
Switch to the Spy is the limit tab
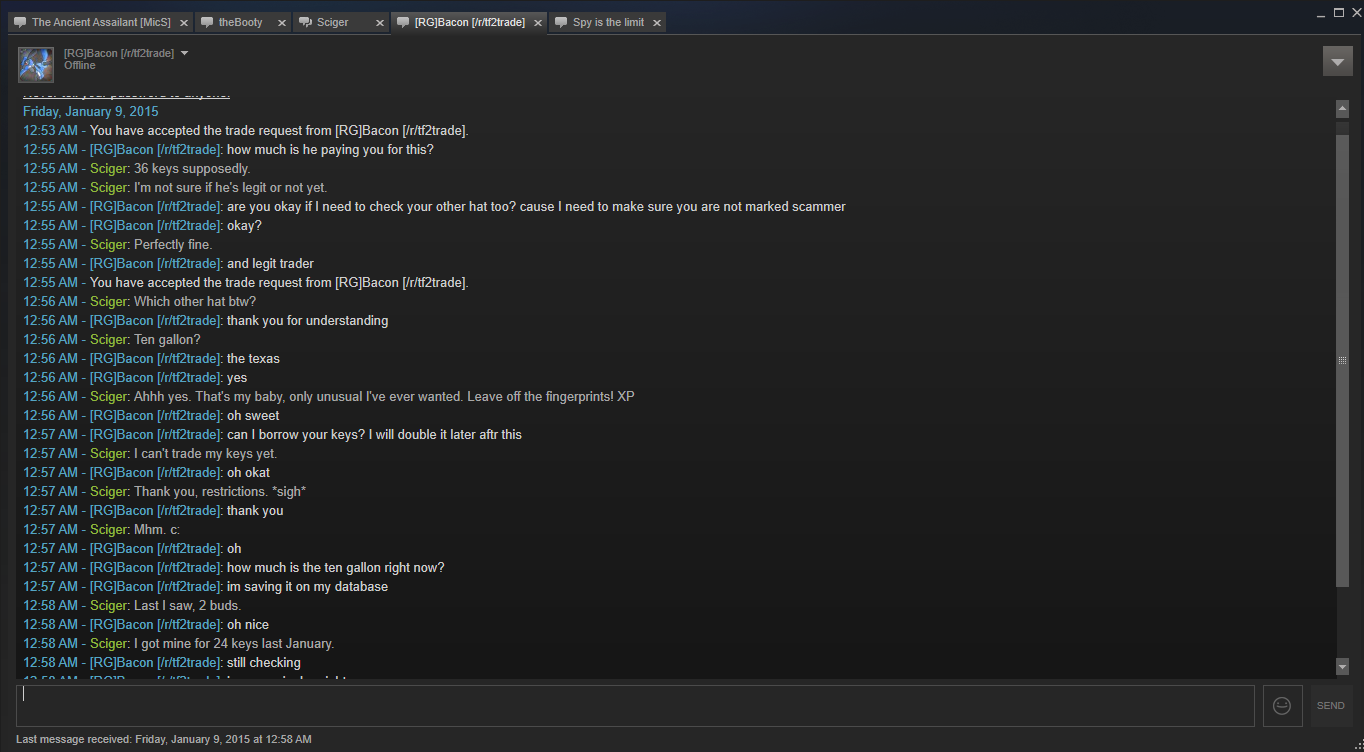[x=607, y=22]
